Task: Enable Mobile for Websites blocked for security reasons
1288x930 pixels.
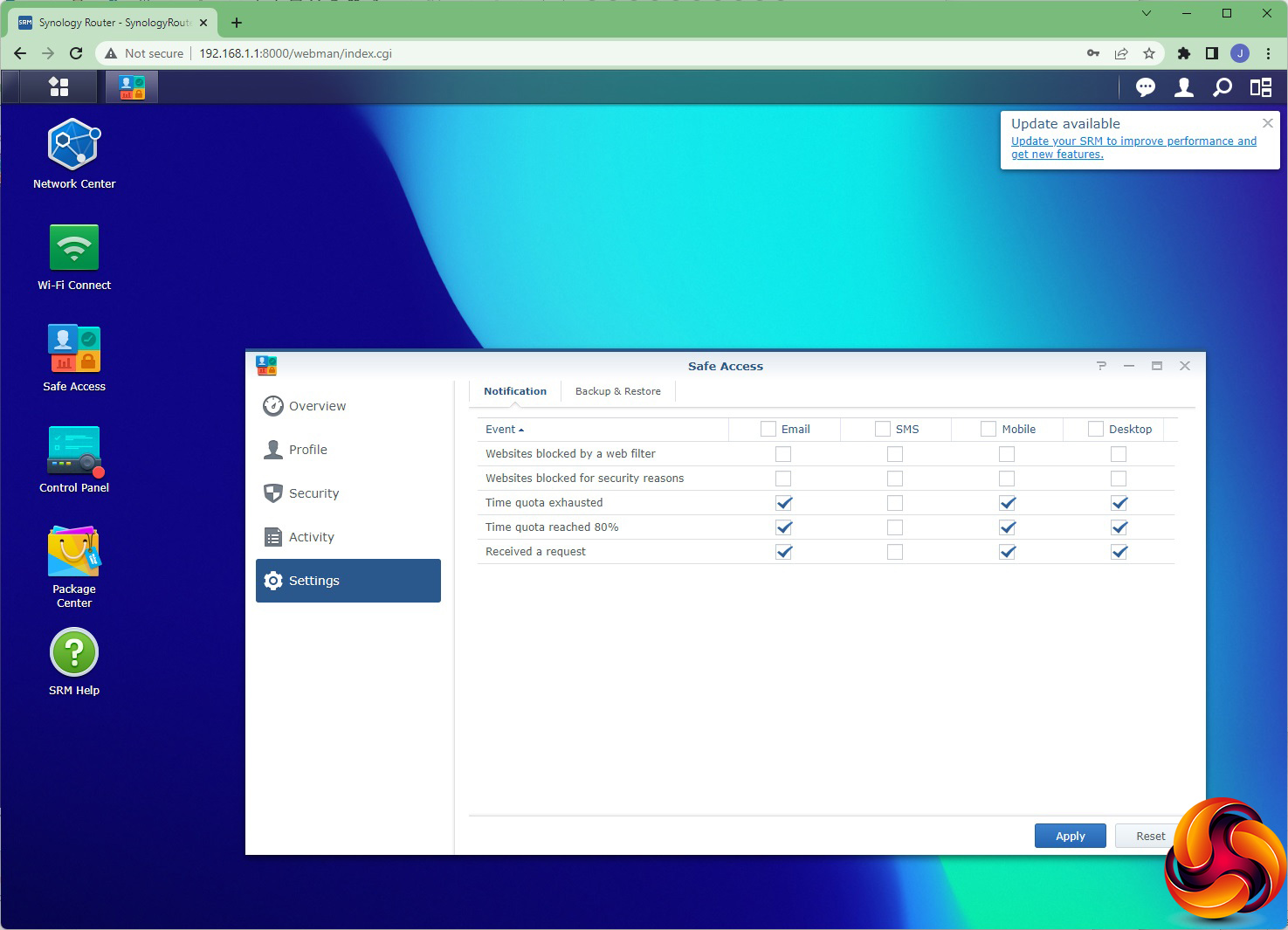Action: pos(1007,479)
